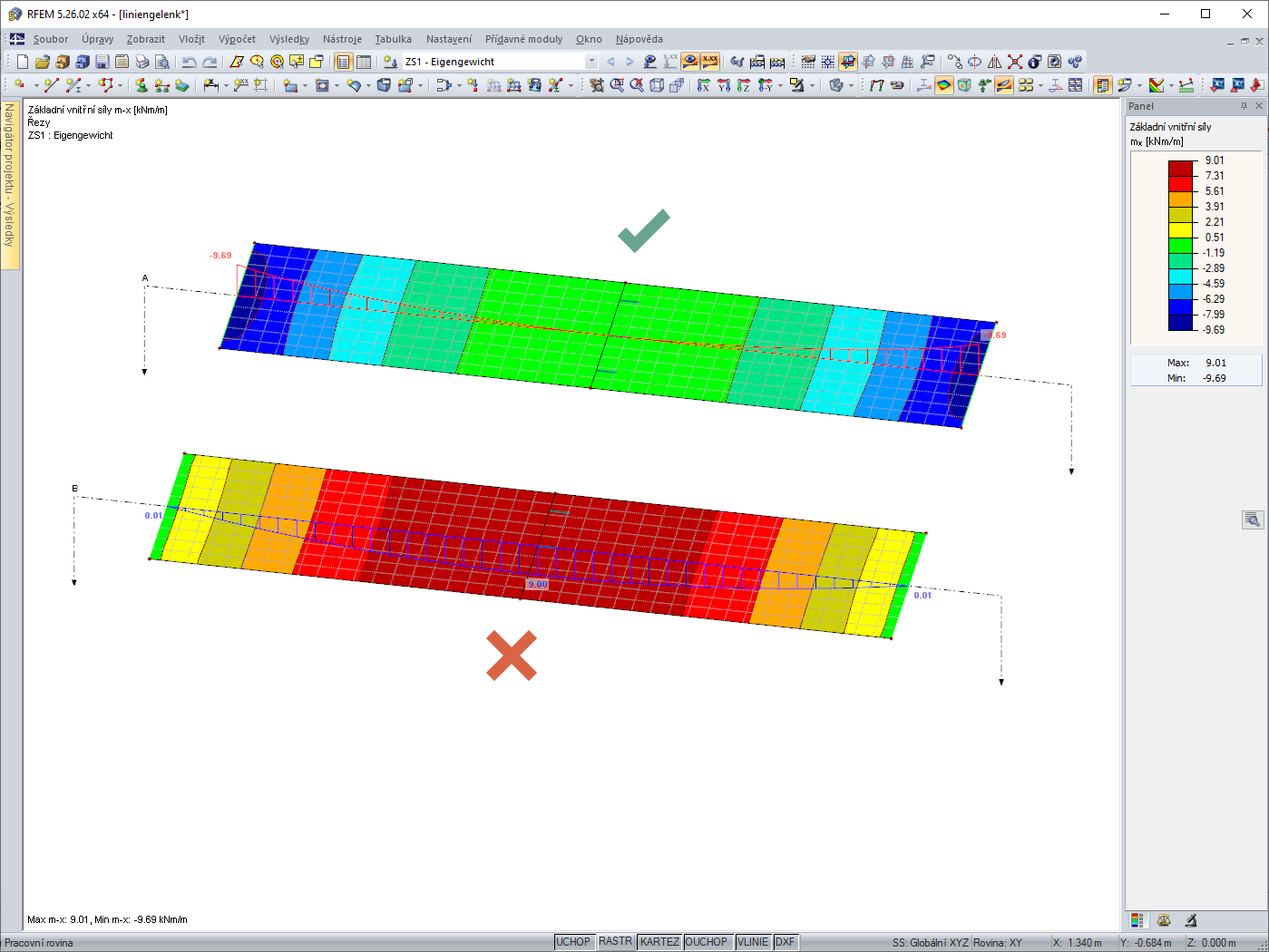Go to the next load case

click(x=630, y=62)
